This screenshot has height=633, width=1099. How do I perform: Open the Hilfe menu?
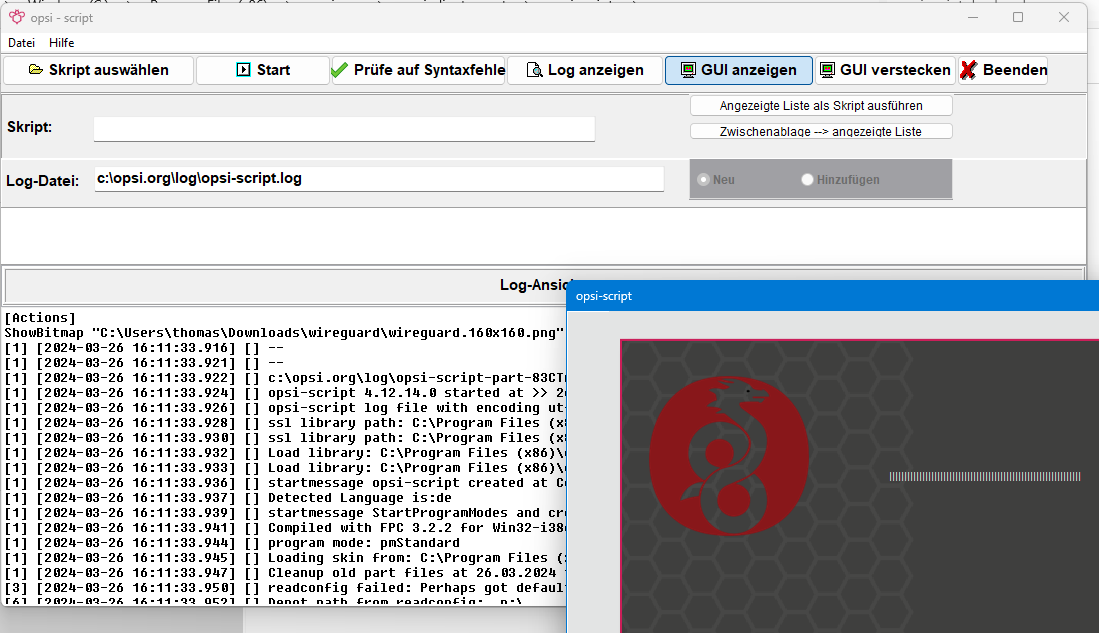point(62,43)
